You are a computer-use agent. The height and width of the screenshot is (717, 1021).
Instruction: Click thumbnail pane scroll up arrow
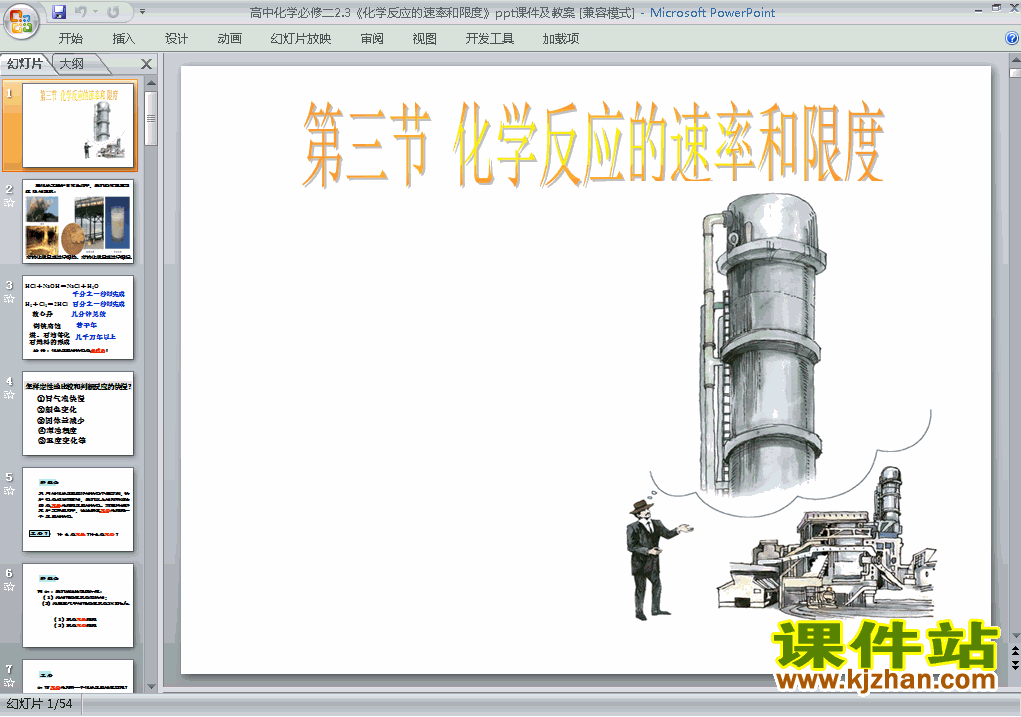pos(151,83)
